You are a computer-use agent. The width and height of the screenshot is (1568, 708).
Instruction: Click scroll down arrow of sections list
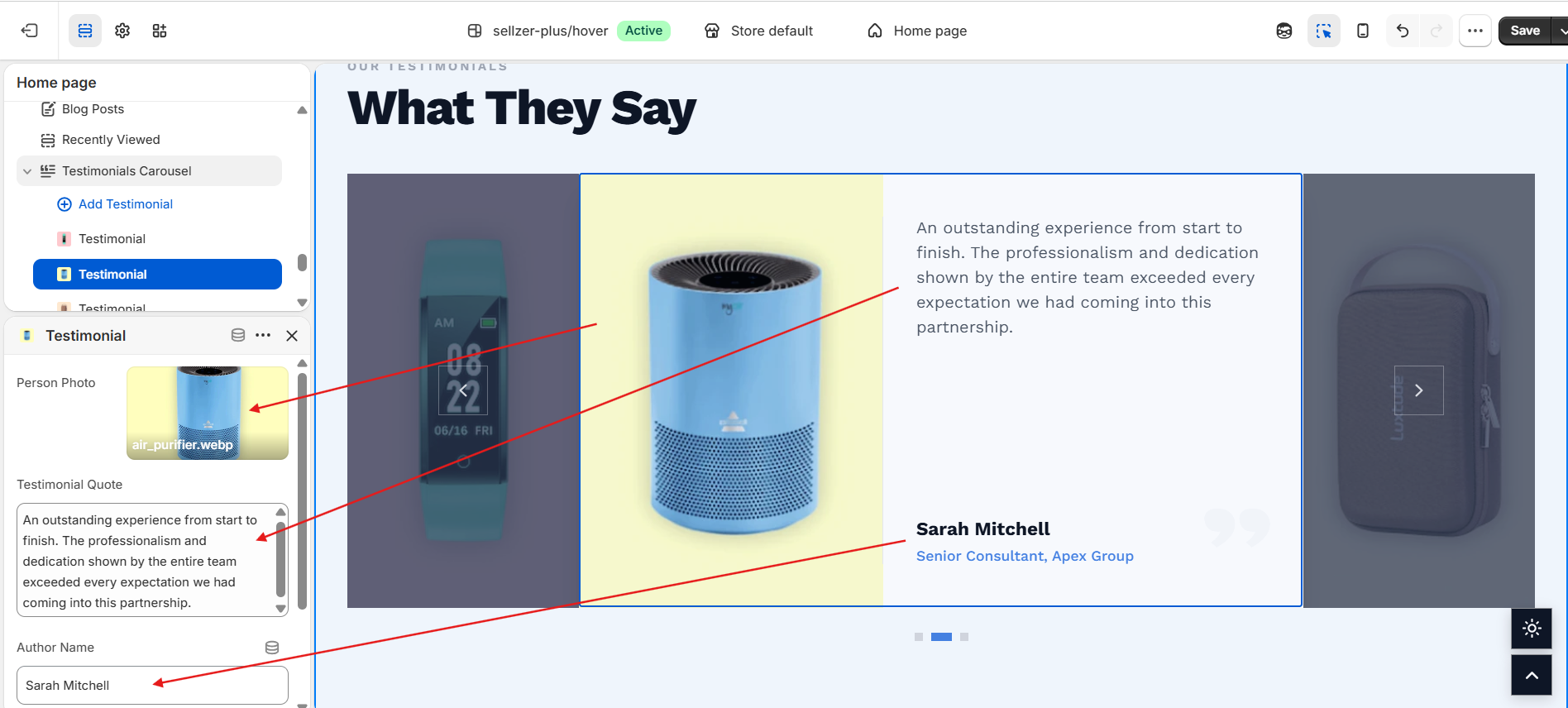[x=302, y=303]
